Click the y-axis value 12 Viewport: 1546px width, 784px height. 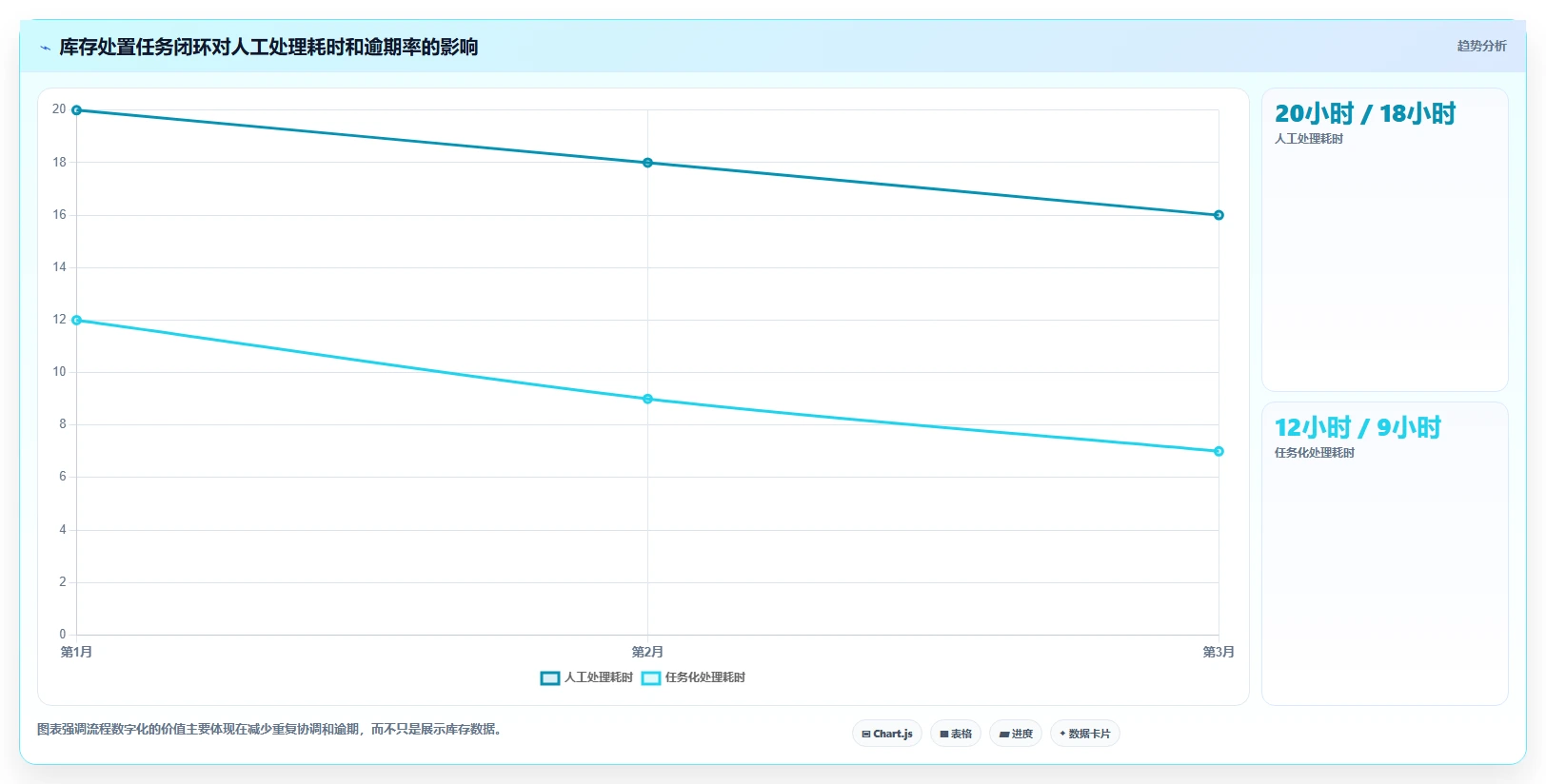click(59, 320)
